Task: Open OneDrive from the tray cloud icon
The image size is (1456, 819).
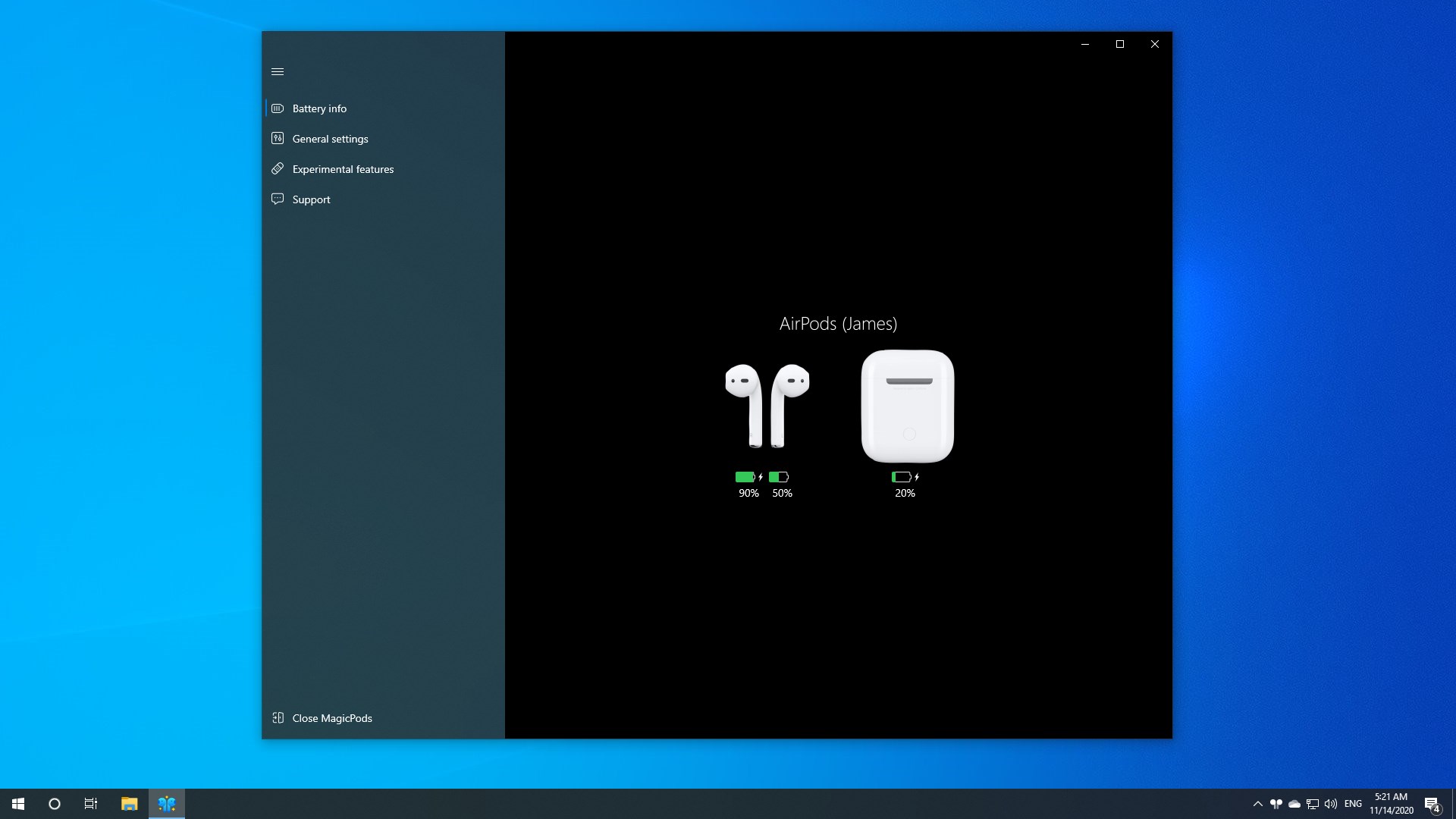Action: [1294, 804]
